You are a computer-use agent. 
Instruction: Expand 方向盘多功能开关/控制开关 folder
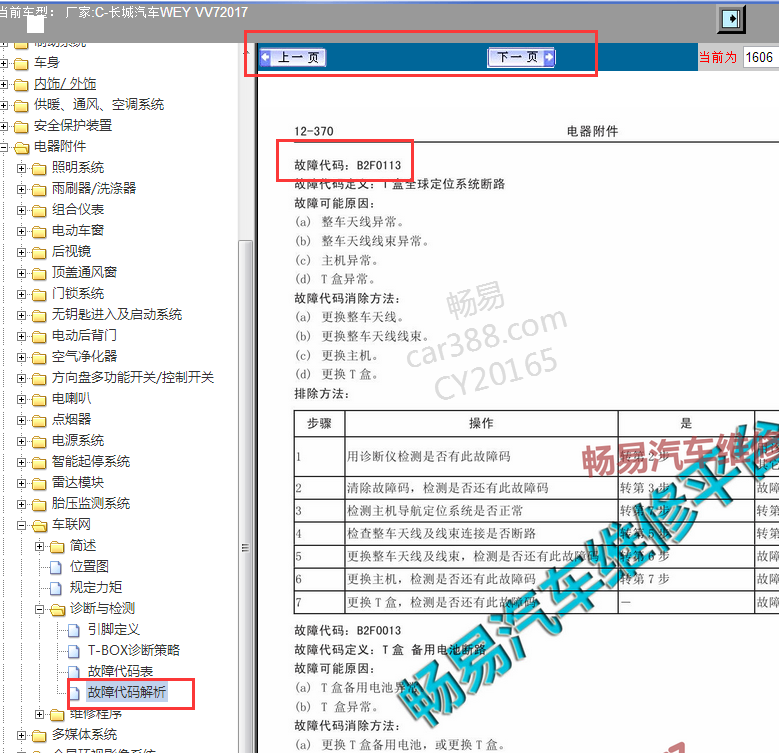point(21,378)
